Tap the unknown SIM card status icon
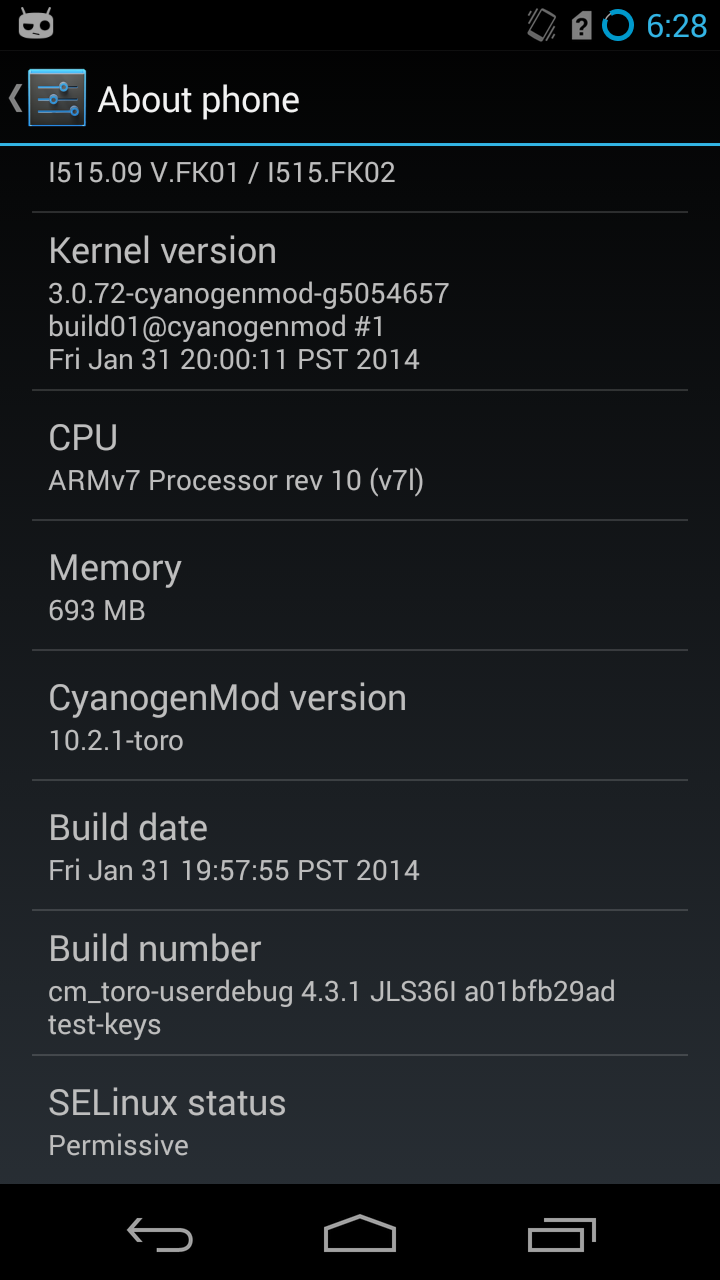Screen dimensions: 720x1280 (x=582, y=26)
